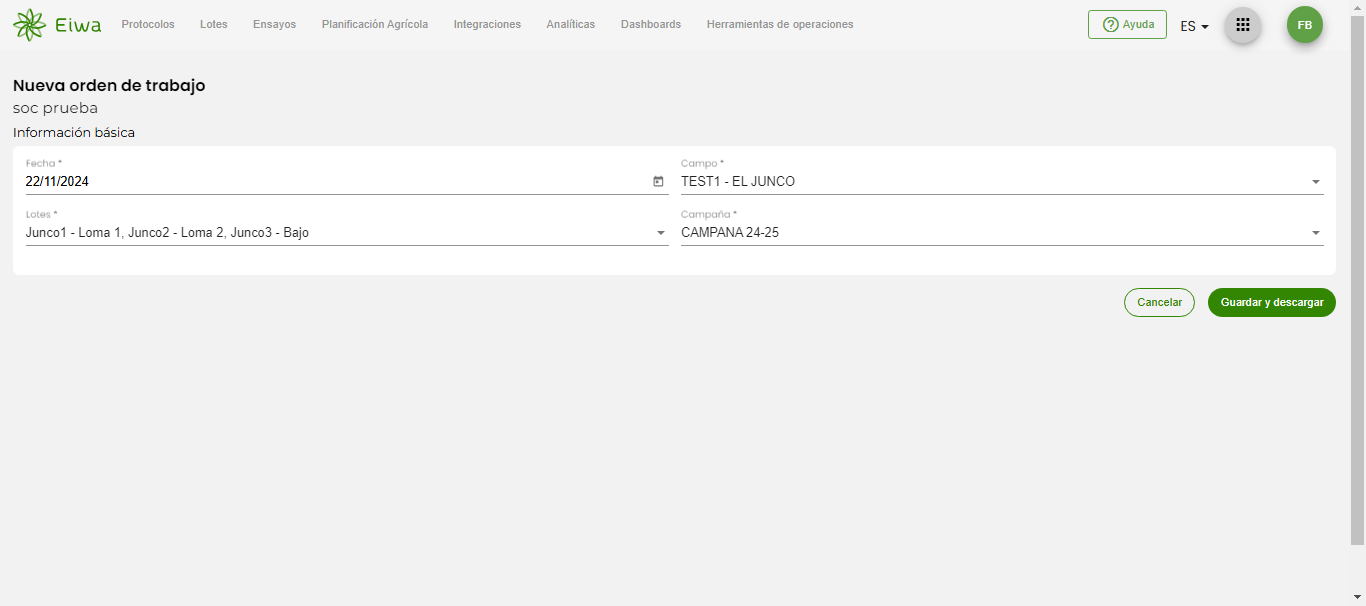Open the calendar date picker icon
Image resolution: width=1366 pixels, height=606 pixels.
click(x=658, y=182)
